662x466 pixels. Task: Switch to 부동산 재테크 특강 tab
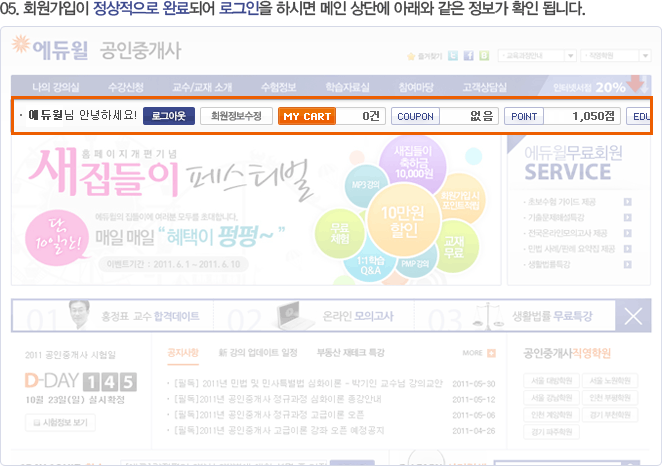click(353, 353)
